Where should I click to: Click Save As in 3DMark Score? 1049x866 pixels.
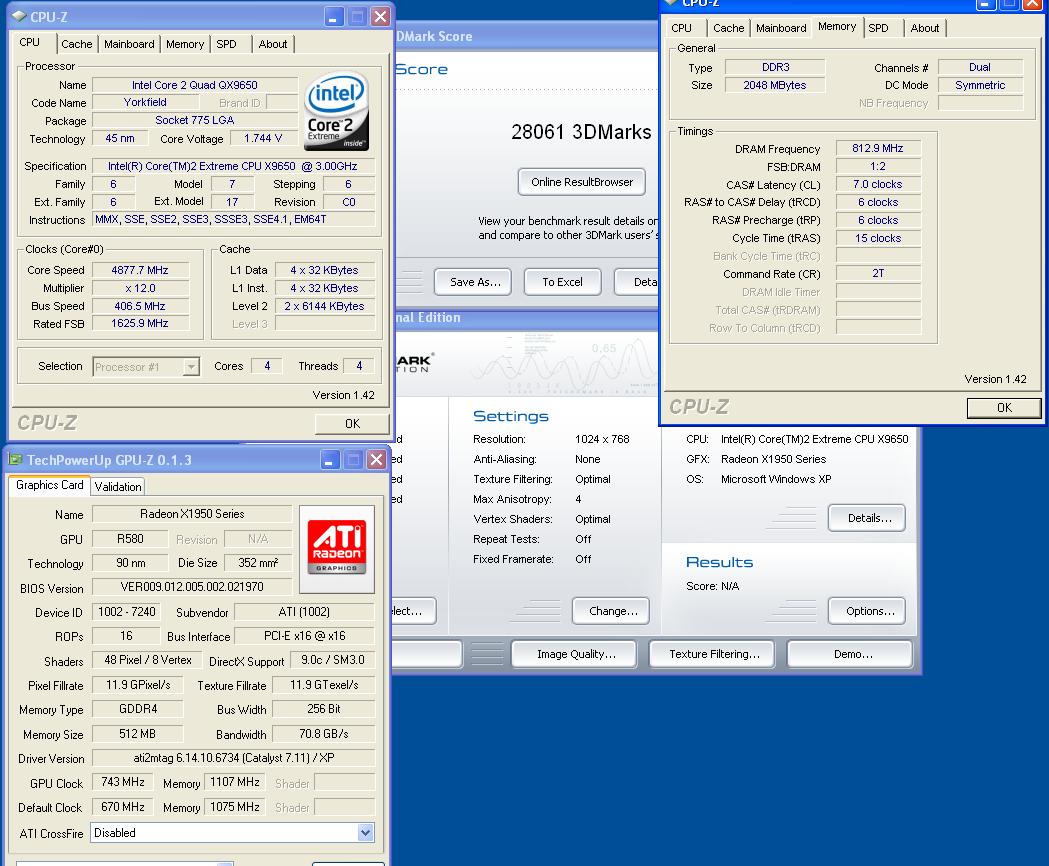pos(473,282)
